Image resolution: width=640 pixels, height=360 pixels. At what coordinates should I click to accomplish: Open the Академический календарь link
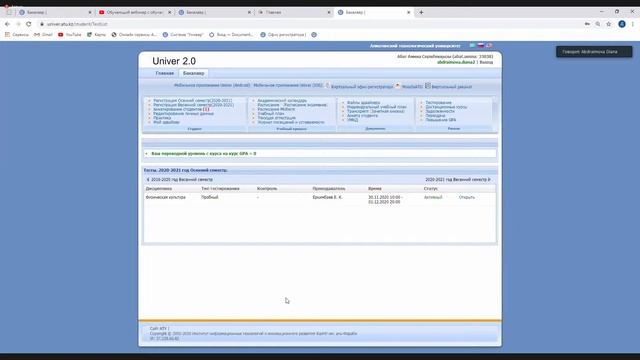point(282,100)
